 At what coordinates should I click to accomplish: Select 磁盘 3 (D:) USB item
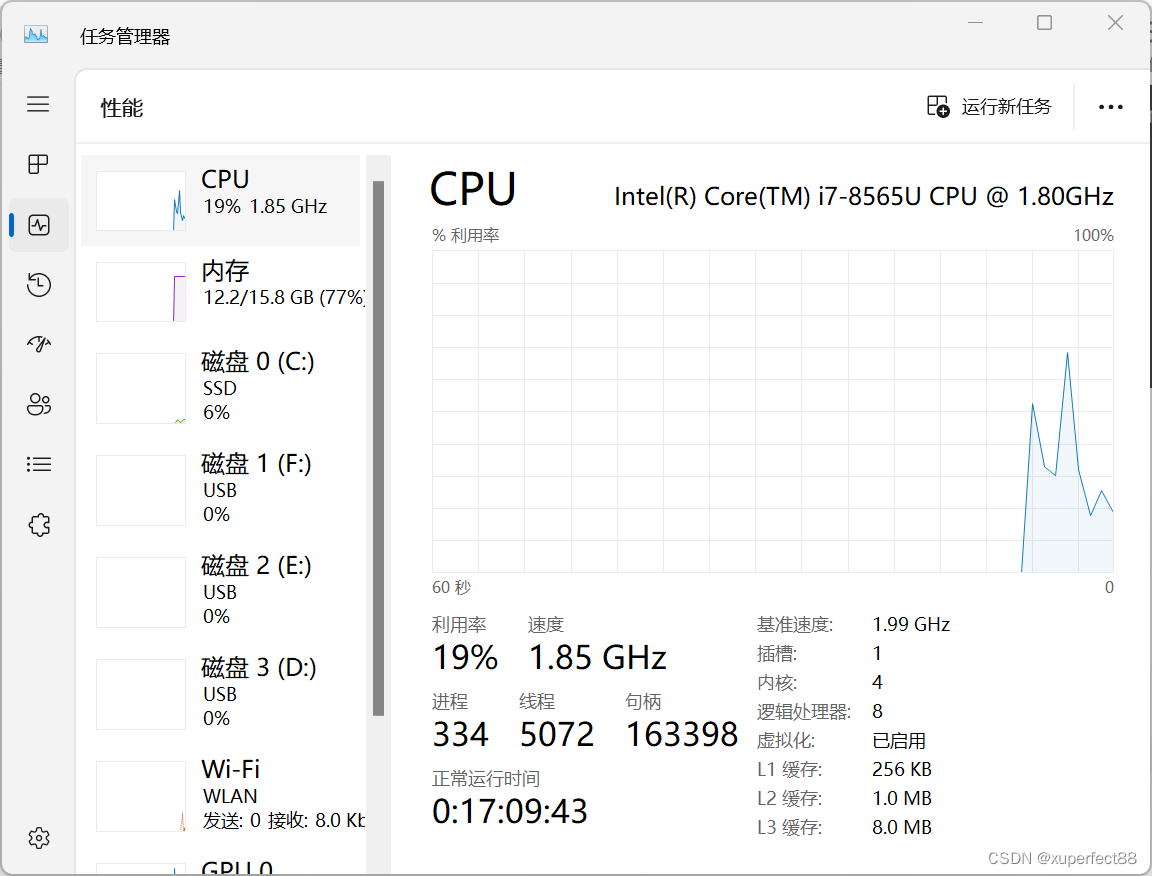click(x=220, y=694)
